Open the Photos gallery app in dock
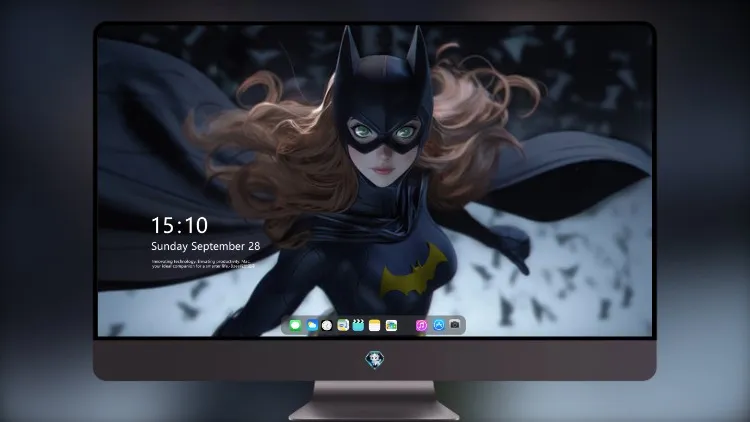This screenshot has height=422, width=750. [x=391, y=325]
